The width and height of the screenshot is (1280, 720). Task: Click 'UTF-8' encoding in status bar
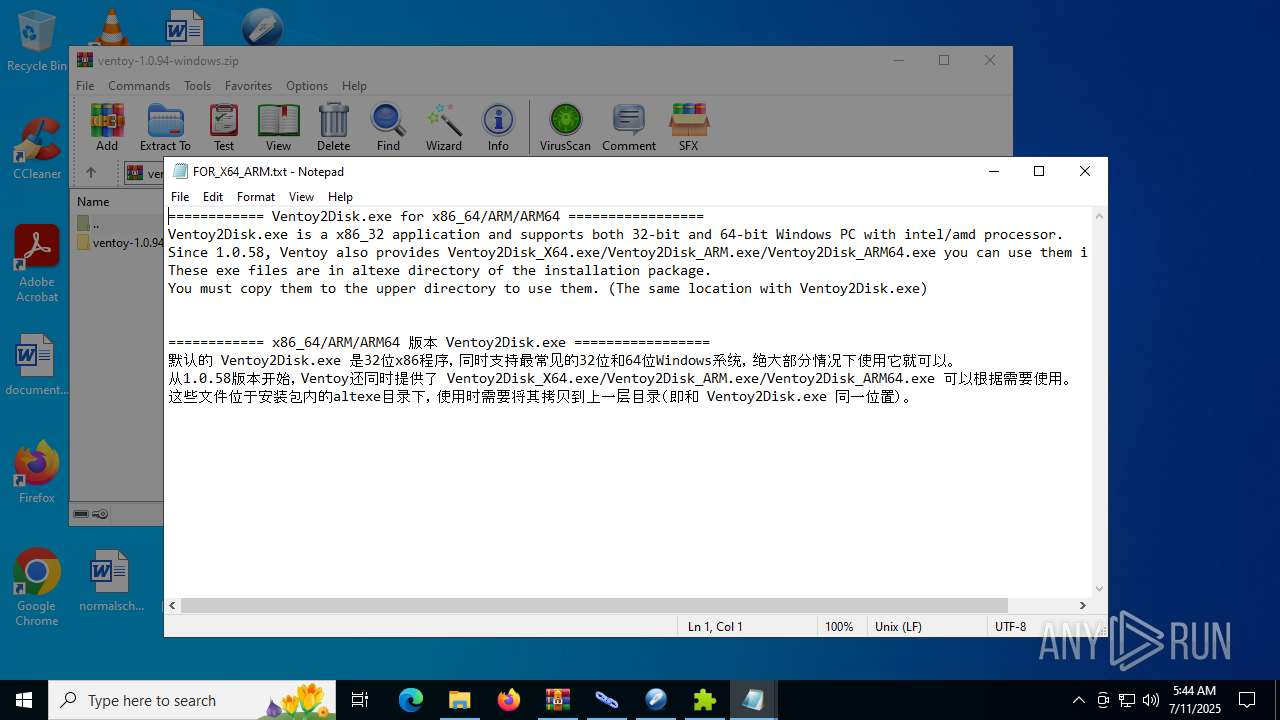click(1010, 626)
